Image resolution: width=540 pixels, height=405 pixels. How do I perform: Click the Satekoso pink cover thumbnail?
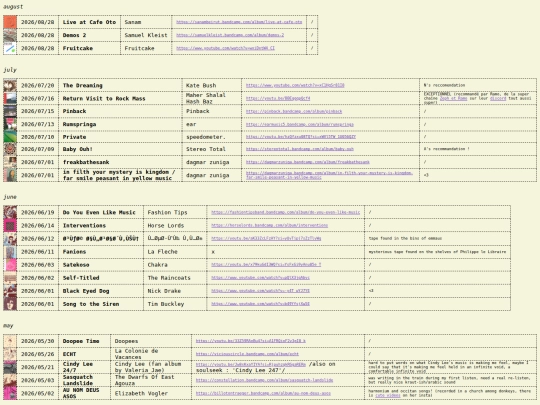[10, 265]
